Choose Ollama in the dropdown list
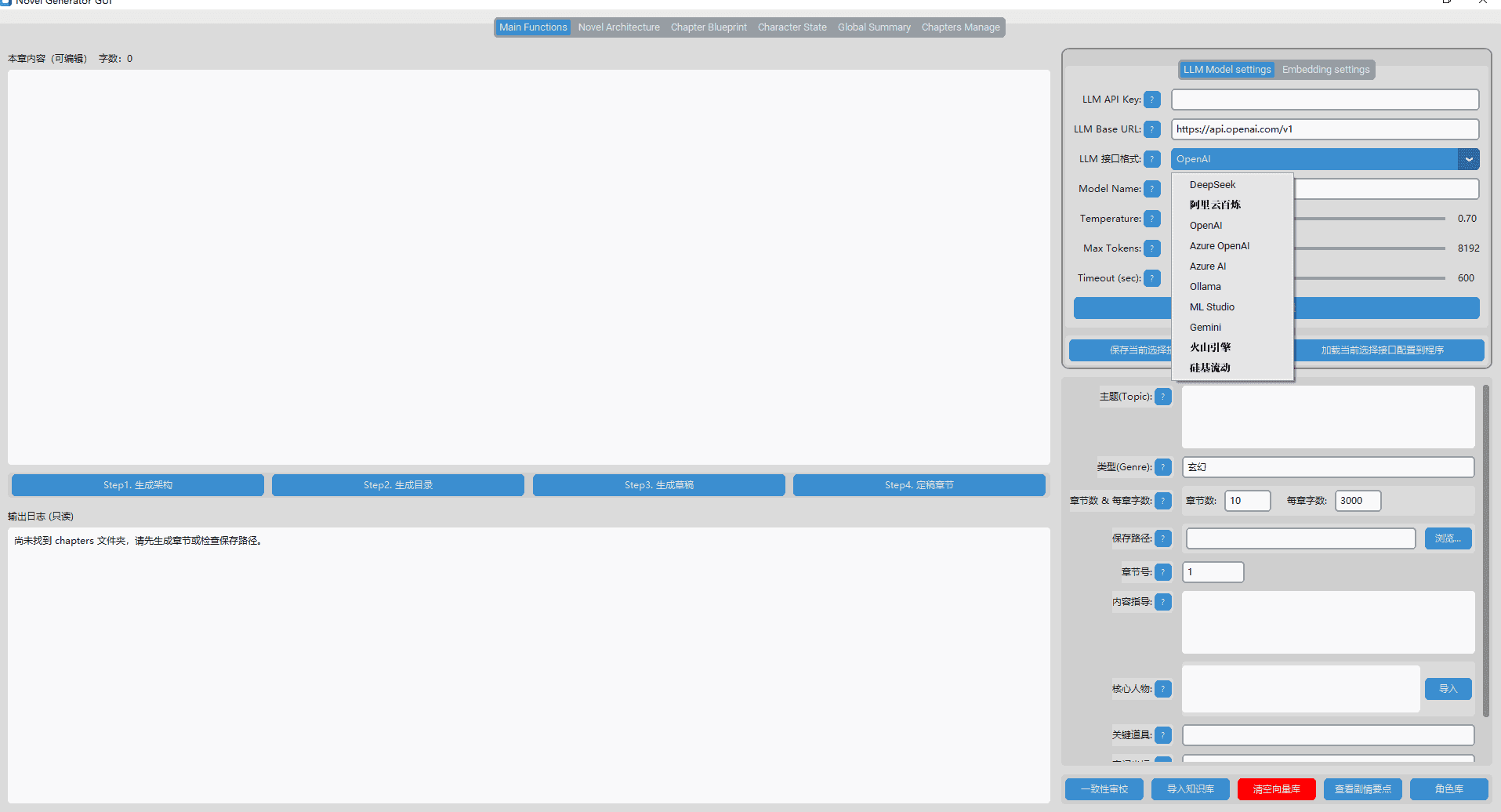The image size is (1501, 812). 1205,287
